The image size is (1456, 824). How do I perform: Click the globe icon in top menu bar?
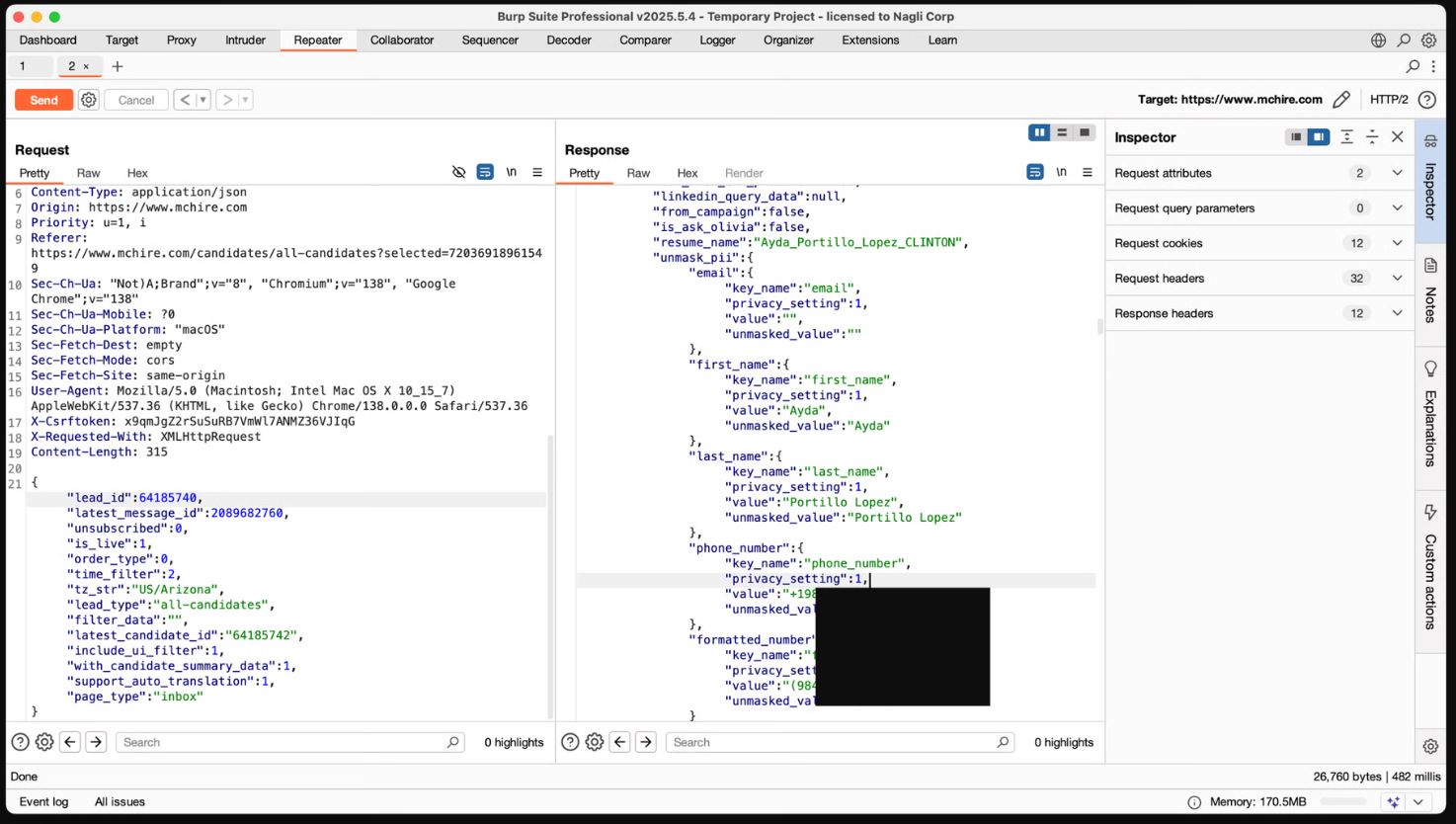[x=1378, y=41]
